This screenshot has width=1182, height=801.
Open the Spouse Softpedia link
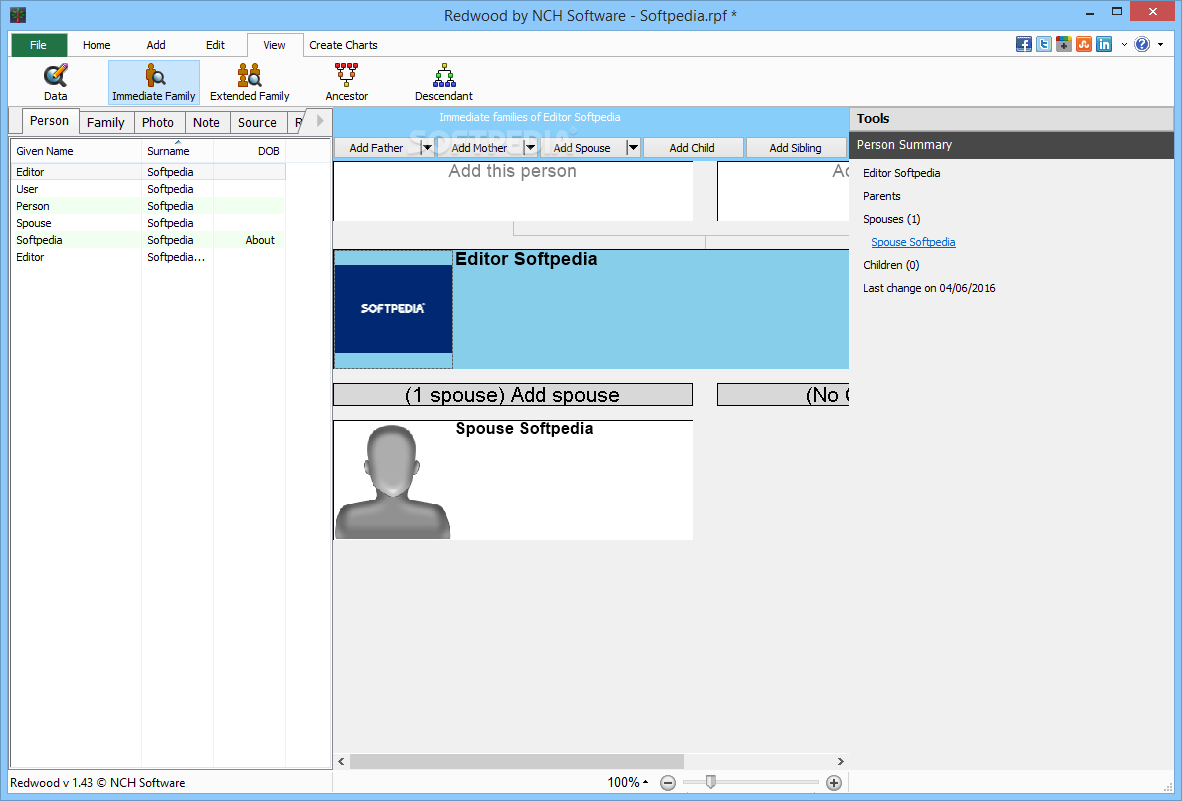pos(913,242)
